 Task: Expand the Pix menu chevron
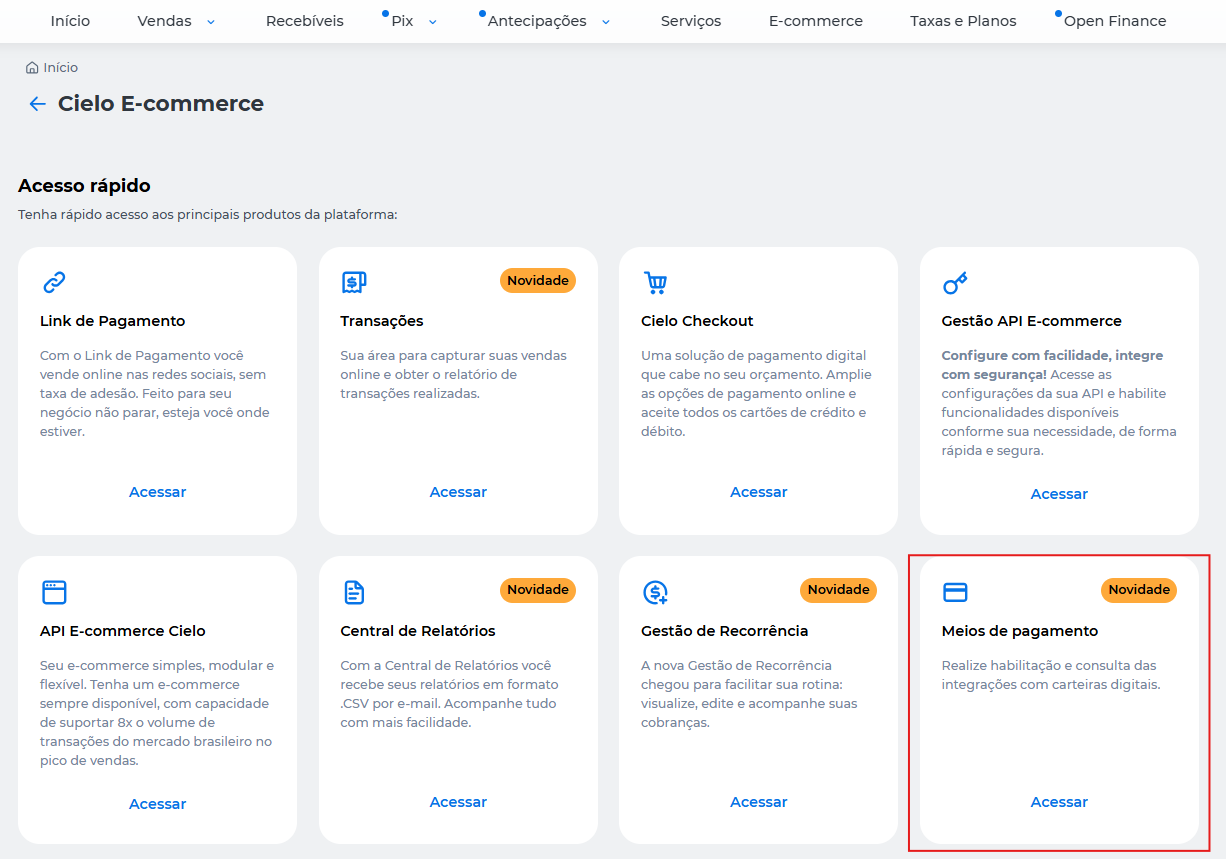(432, 21)
